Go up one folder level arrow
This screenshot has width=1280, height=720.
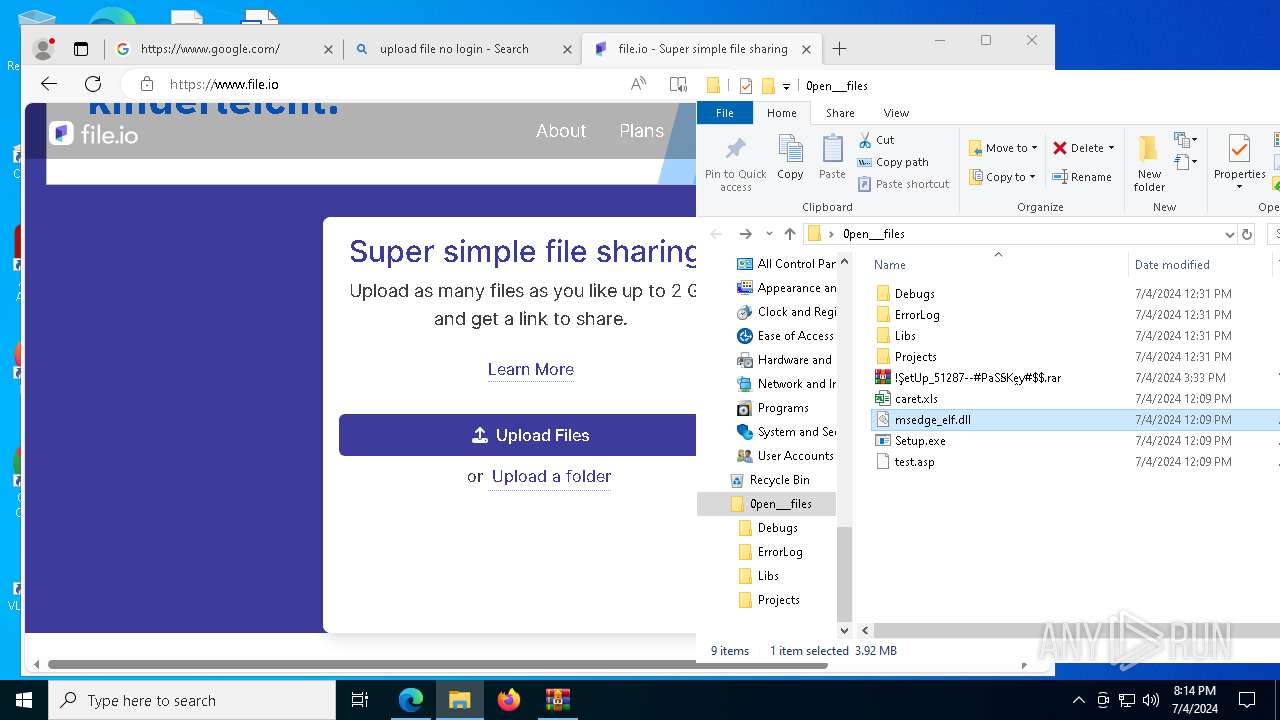tap(790, 234)
